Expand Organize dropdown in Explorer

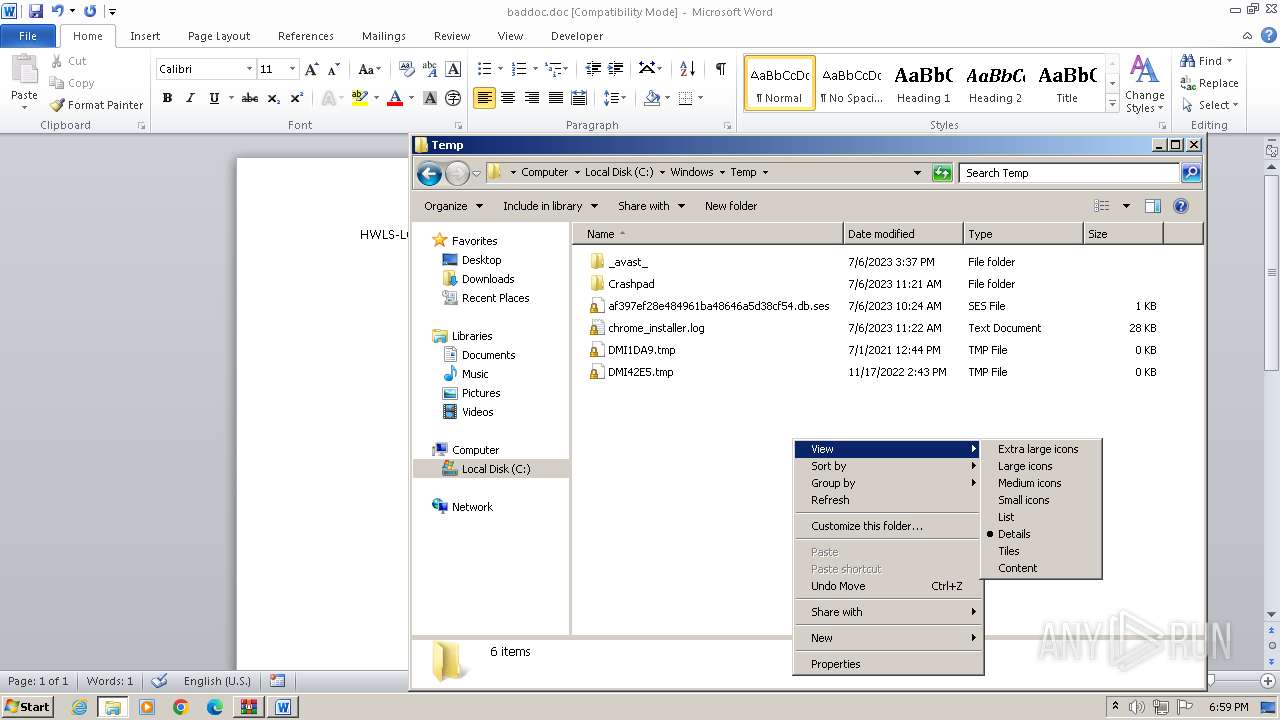(x=453, y=206)
